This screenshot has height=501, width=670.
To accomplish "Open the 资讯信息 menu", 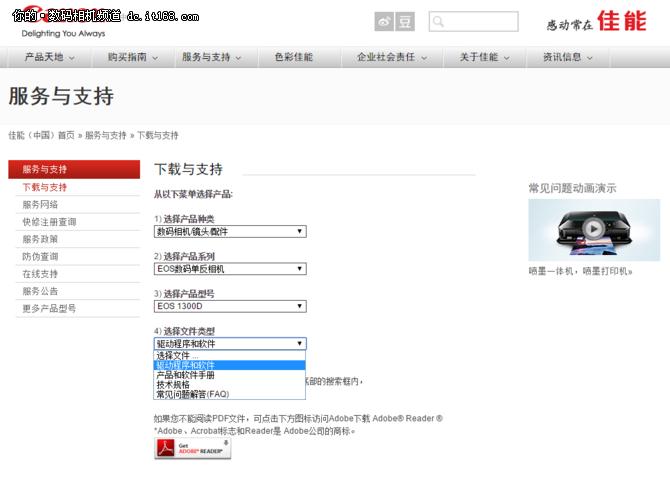I will tap(567, 57).
